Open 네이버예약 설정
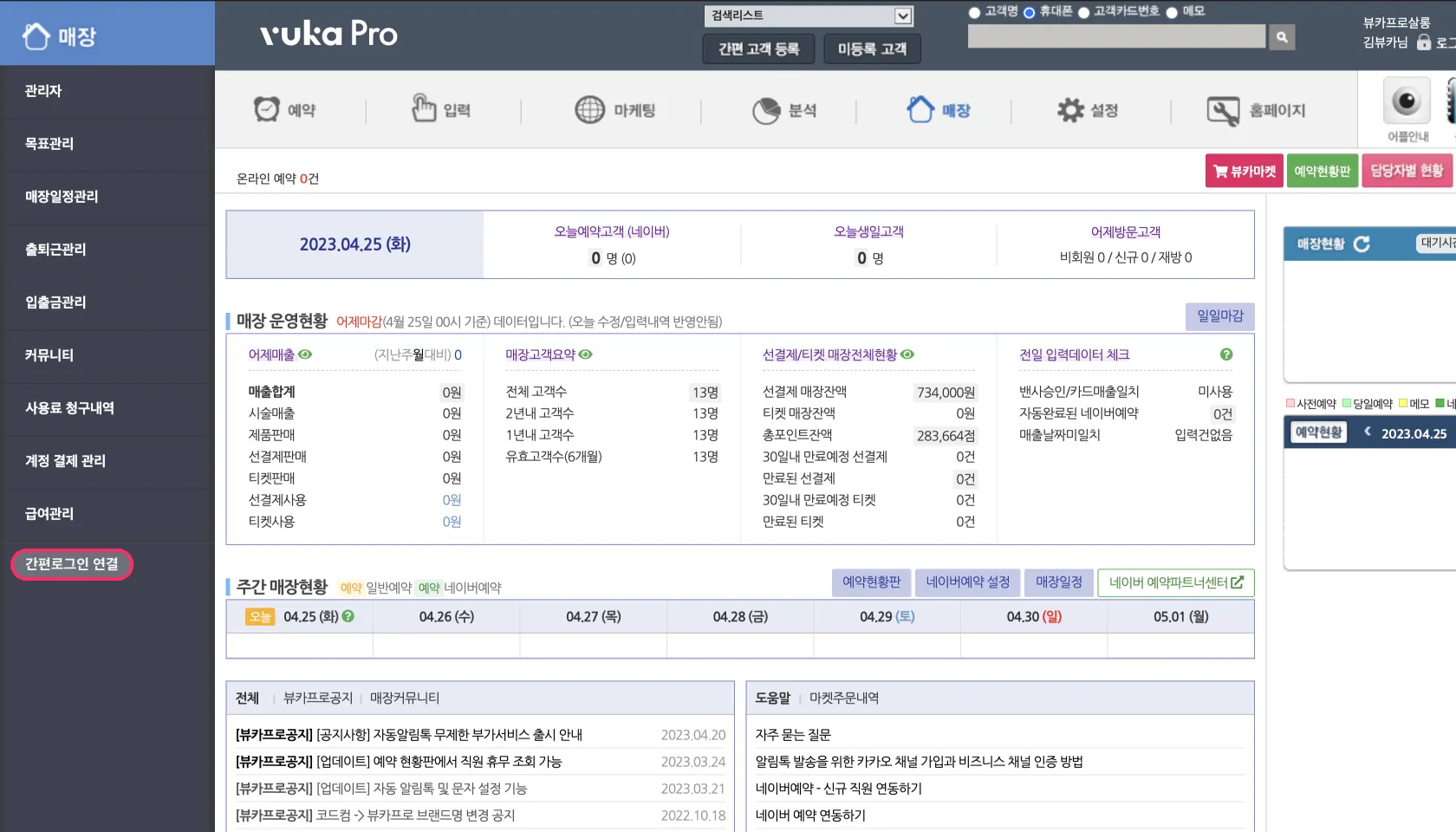1456x832 pixels. pos(968,582)
